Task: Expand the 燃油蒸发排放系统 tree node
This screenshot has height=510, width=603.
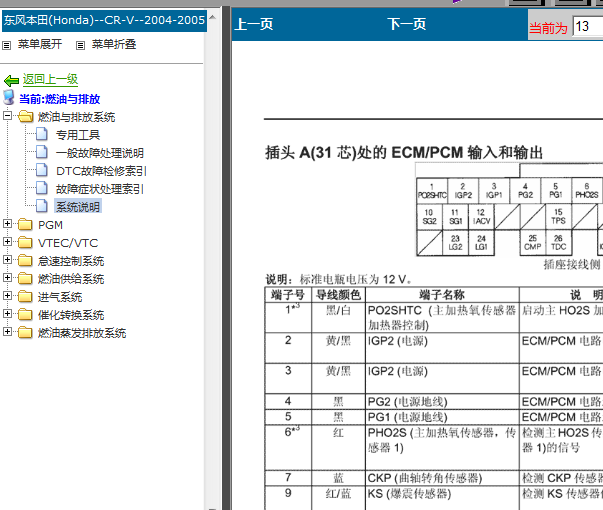Action: [7, 332]
